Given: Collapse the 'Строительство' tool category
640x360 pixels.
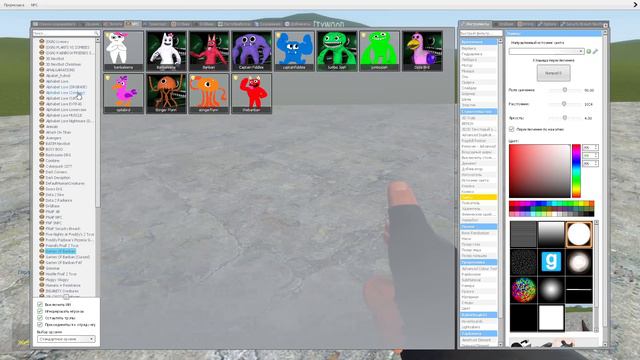Looking at the screenshot, I should 478,111.
